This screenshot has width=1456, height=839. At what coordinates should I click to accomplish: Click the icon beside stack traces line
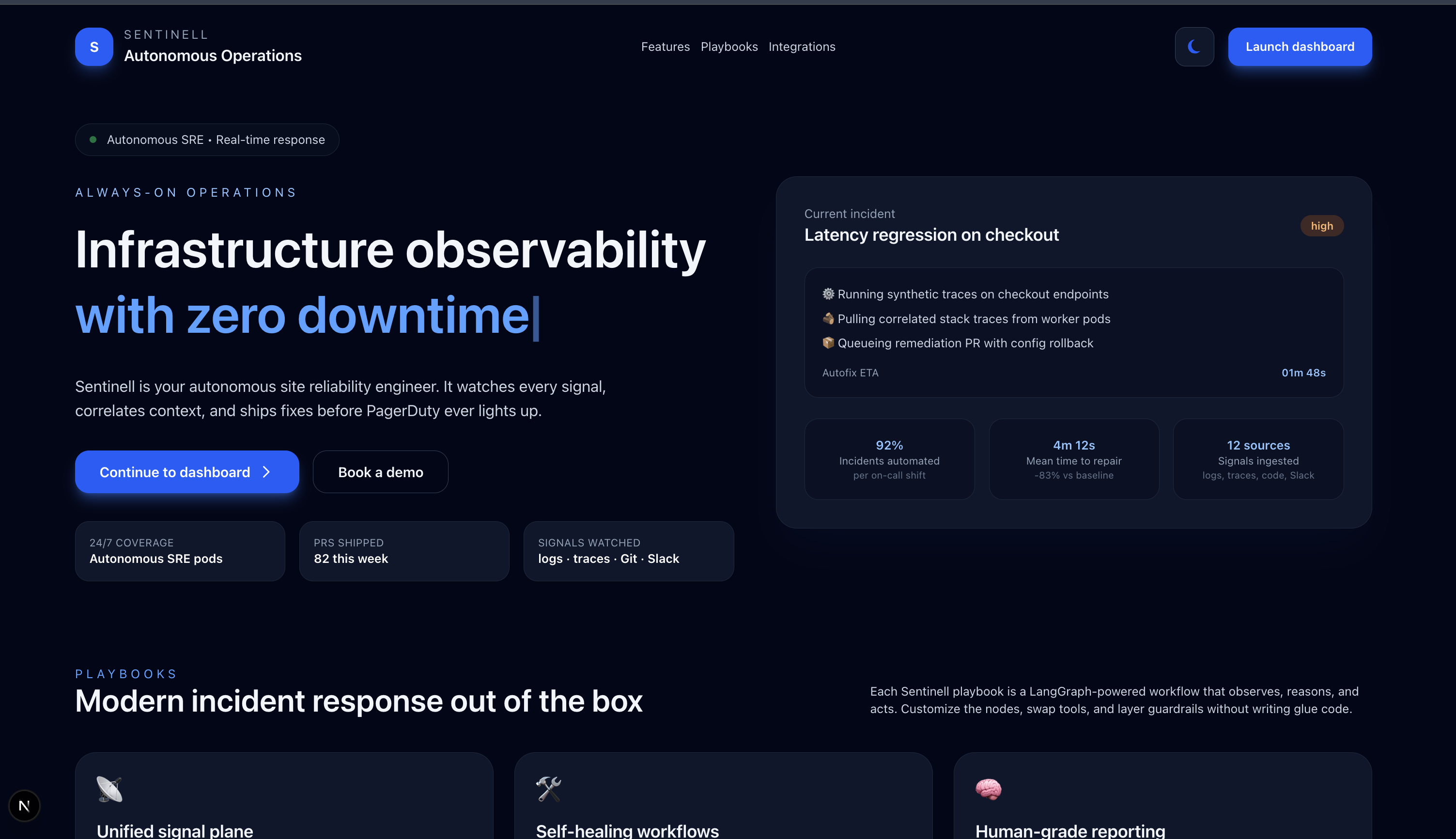(x=828, y=319)
